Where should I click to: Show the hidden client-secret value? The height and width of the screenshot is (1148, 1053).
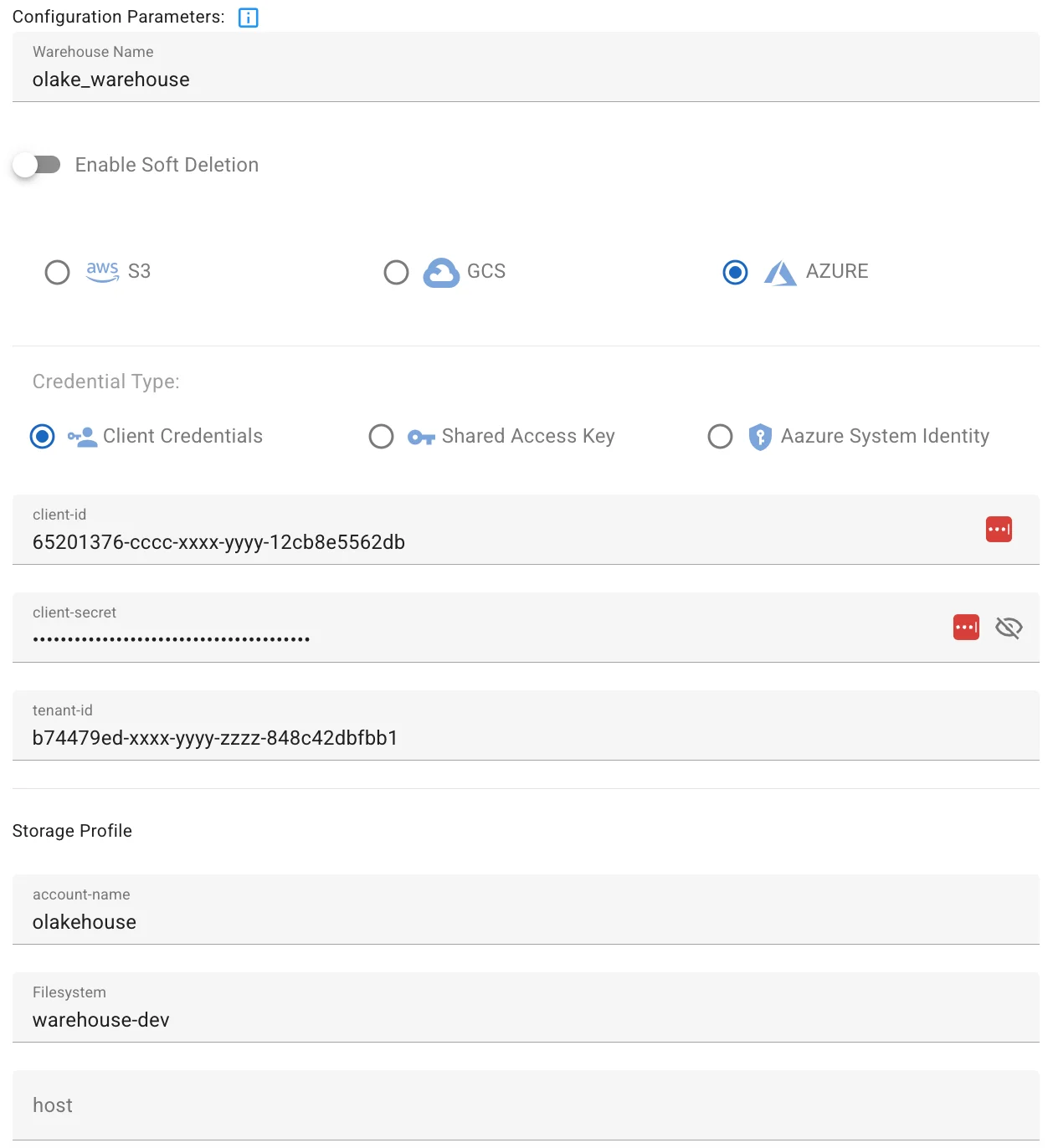(1009, 628)
